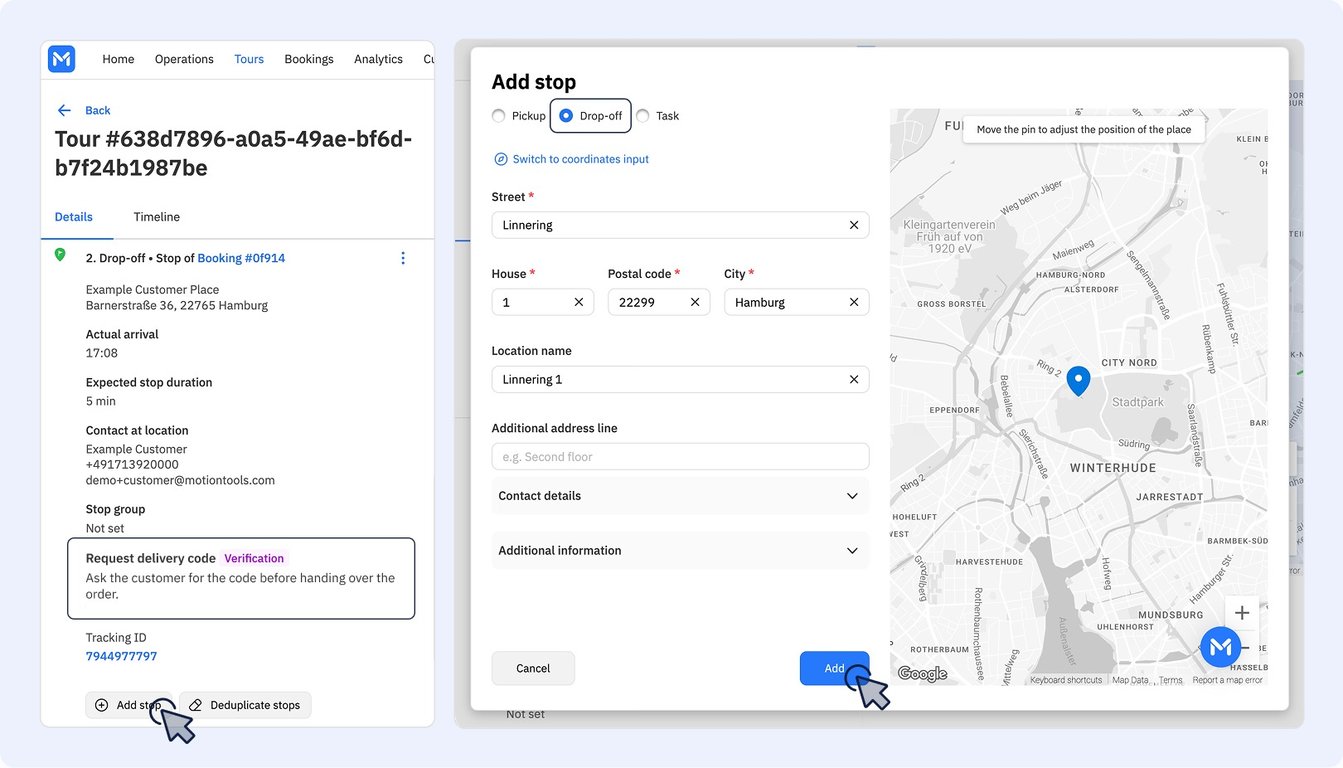Click the MotionTools logo in the top navigation
Image resolution: width=1343 pixels, height=768 pixels.
pyautogui.click(x=61, y=59)
